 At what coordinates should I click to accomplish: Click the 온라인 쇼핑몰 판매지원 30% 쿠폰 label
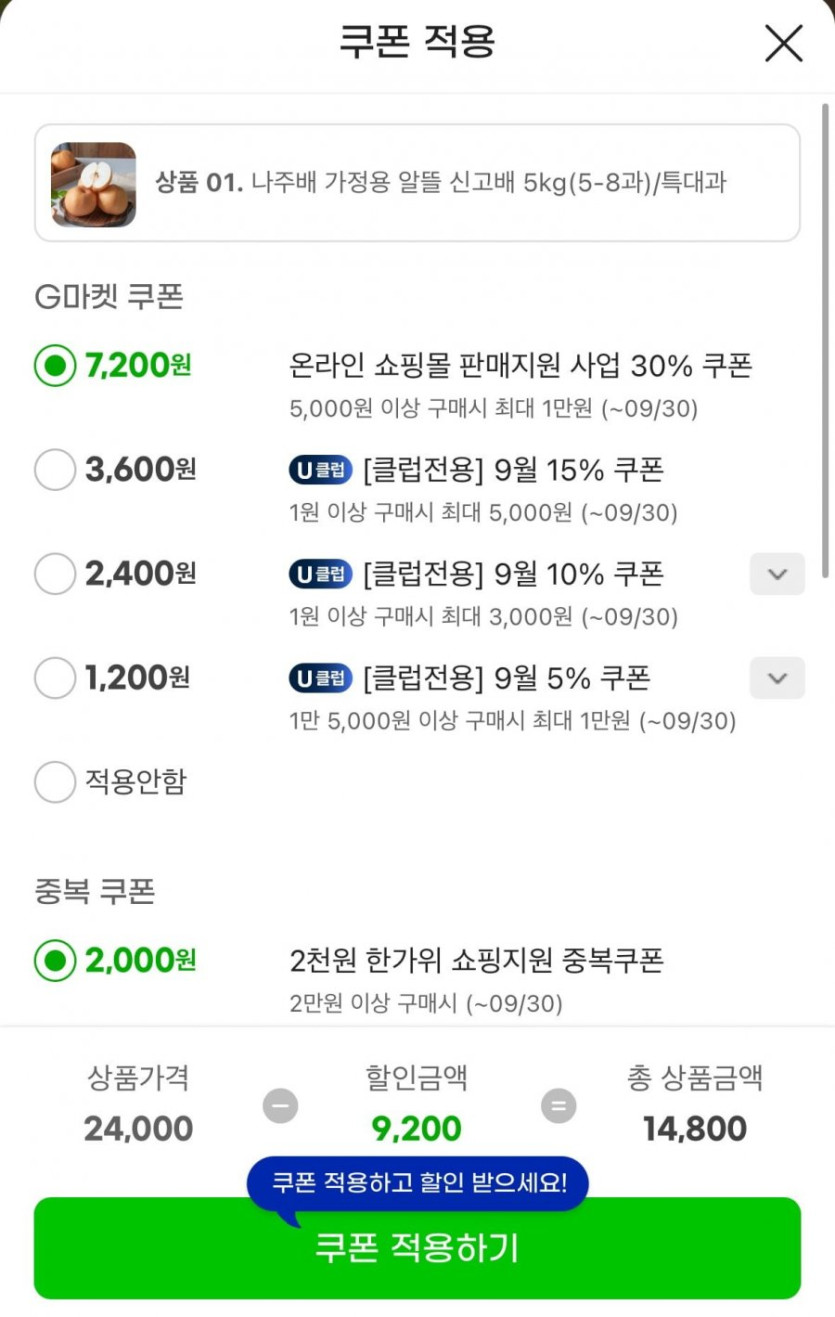coord(520,366)
